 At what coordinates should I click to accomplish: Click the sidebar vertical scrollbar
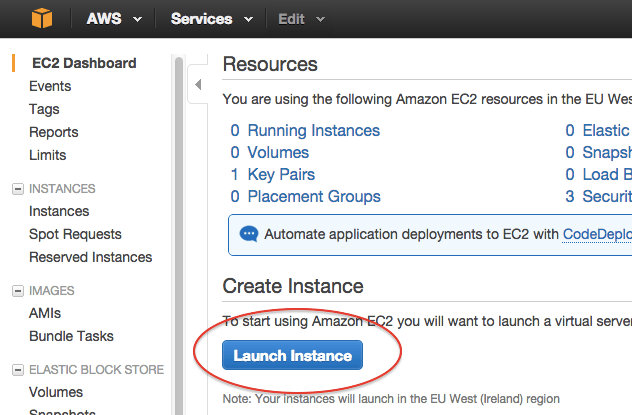coord(179,236)
